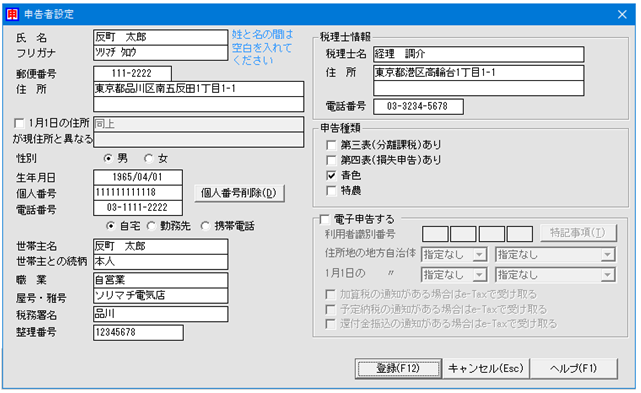Choose 携帯電話 phone type
Viewport: 641px width, 393px height.
pyautogui.click(x=205, y=226)
